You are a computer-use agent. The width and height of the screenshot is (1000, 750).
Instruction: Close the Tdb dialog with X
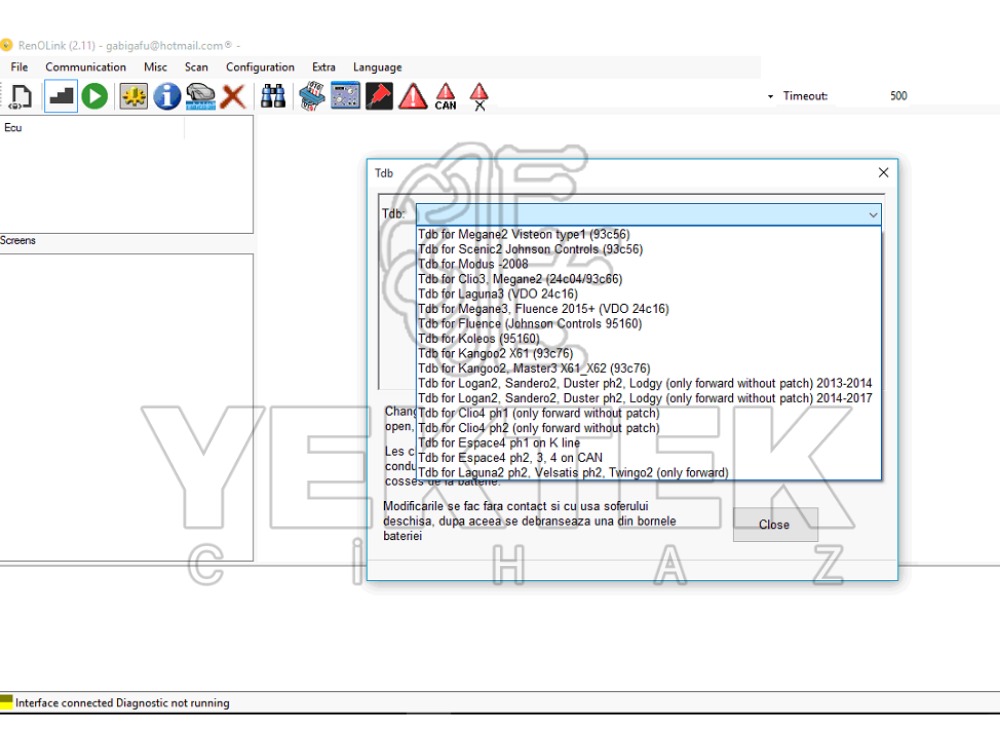pos(883,173)
